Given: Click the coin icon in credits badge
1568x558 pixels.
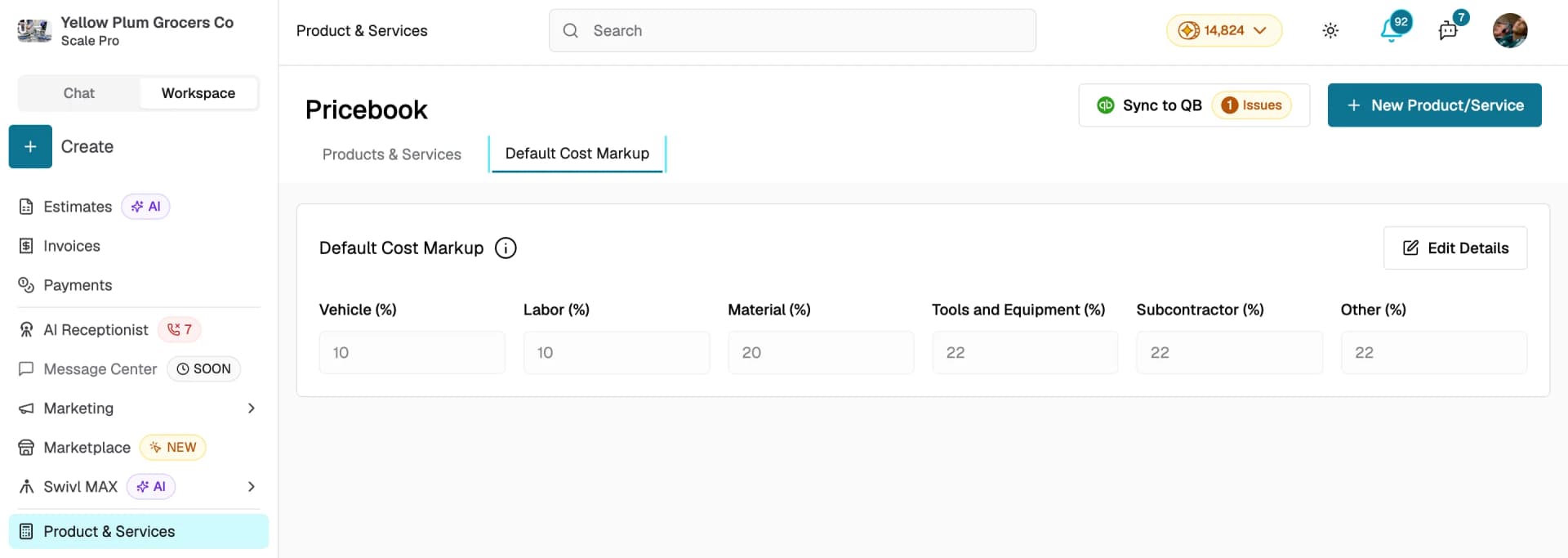Looking at the screenshot, I should (x=1189, y=31).
